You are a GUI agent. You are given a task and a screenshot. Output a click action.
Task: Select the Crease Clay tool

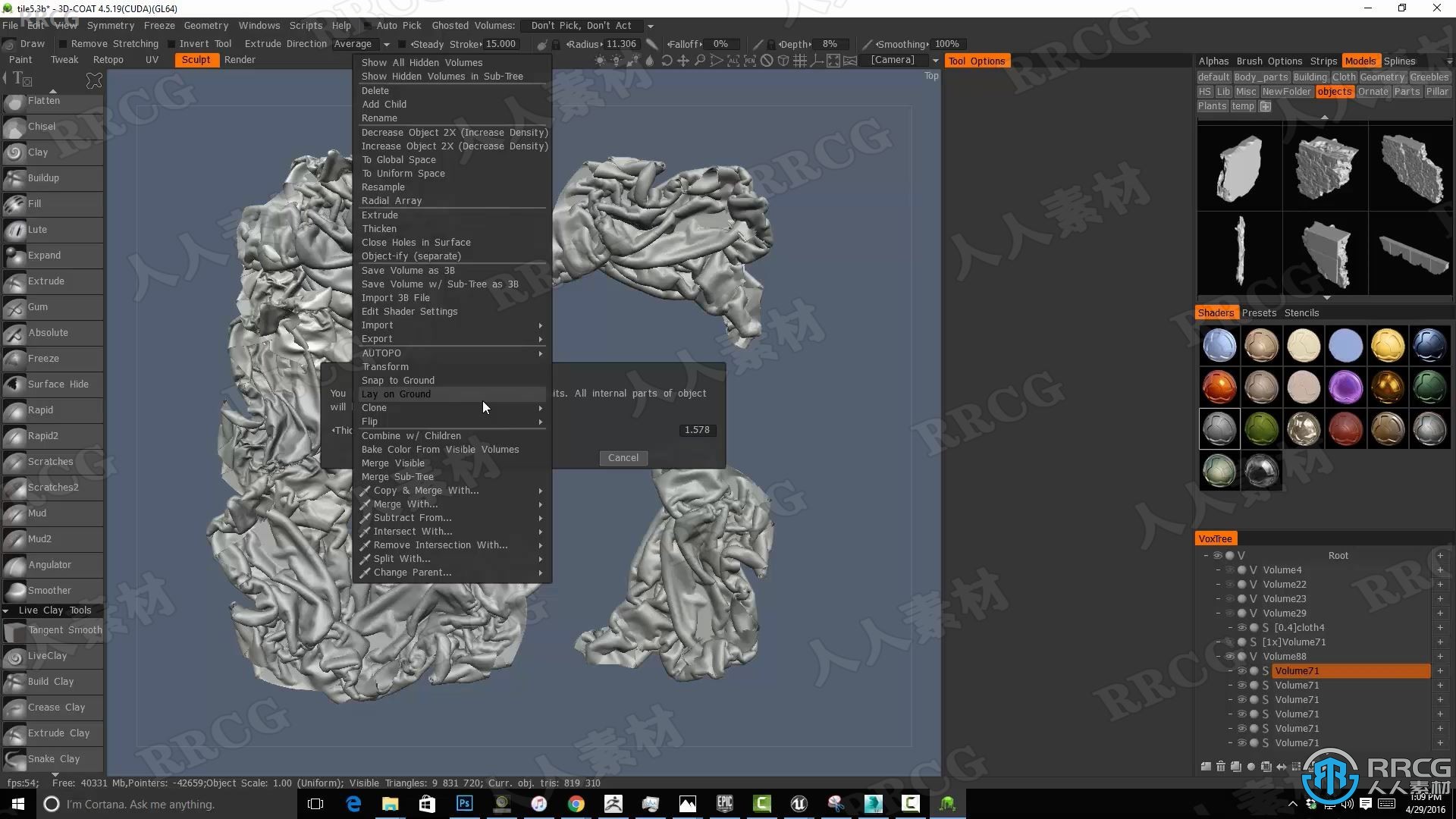point(55,707)
